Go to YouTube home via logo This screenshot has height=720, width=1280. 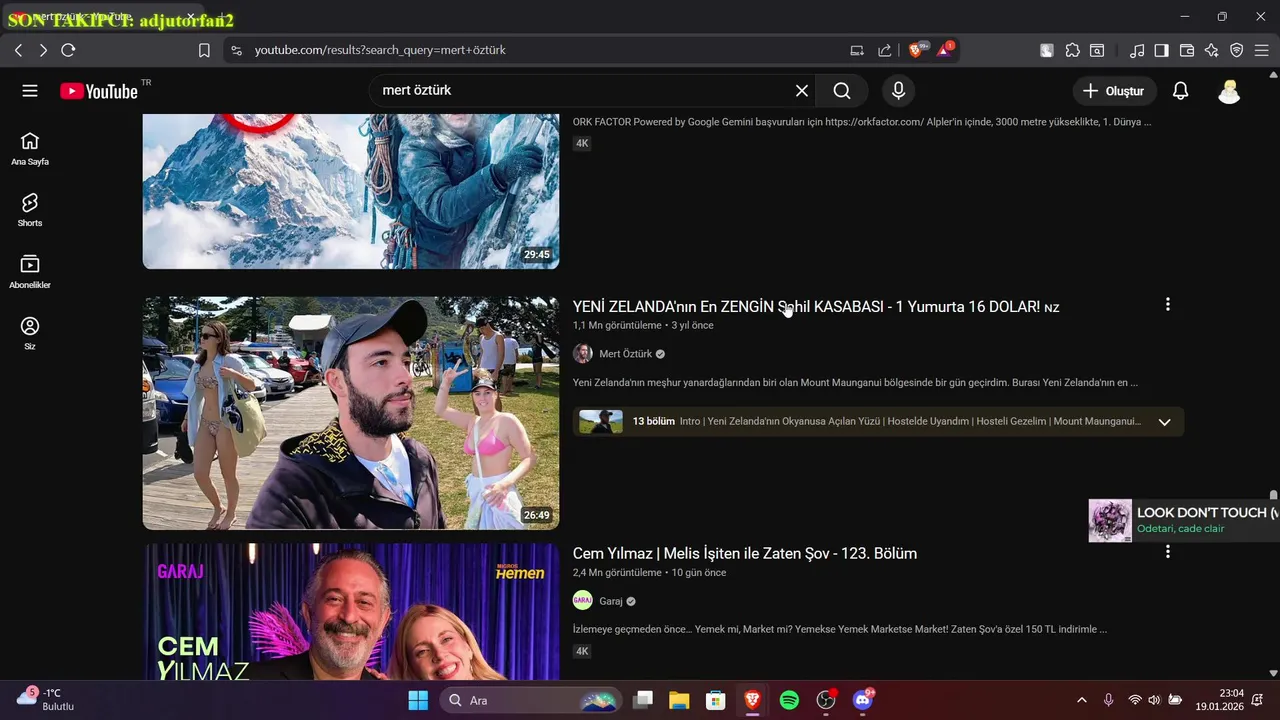99,91
